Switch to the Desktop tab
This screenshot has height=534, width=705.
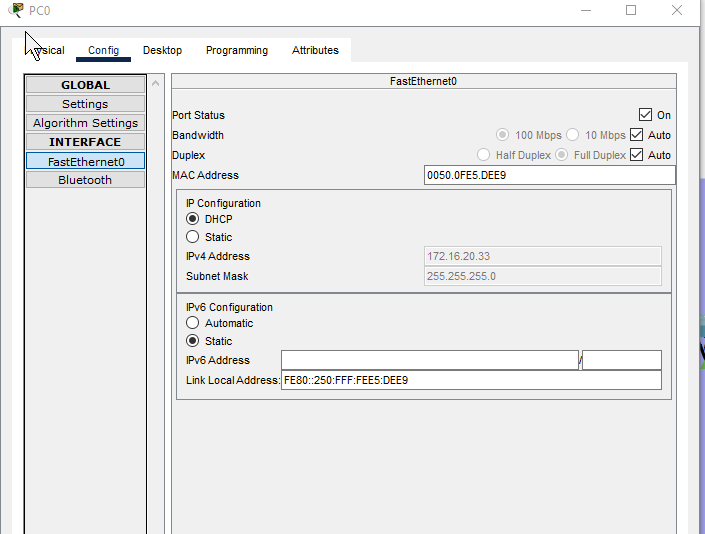pos(162,50)
